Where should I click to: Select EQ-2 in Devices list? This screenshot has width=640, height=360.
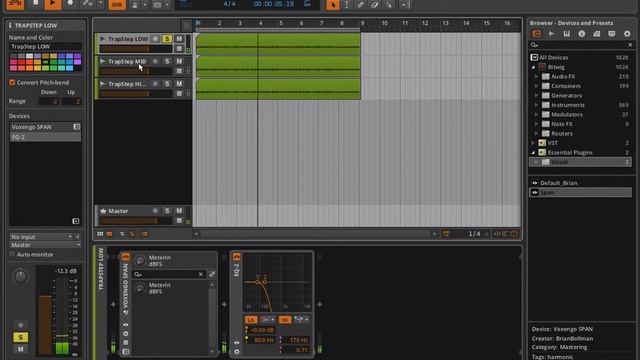click(x=45, y=137)
